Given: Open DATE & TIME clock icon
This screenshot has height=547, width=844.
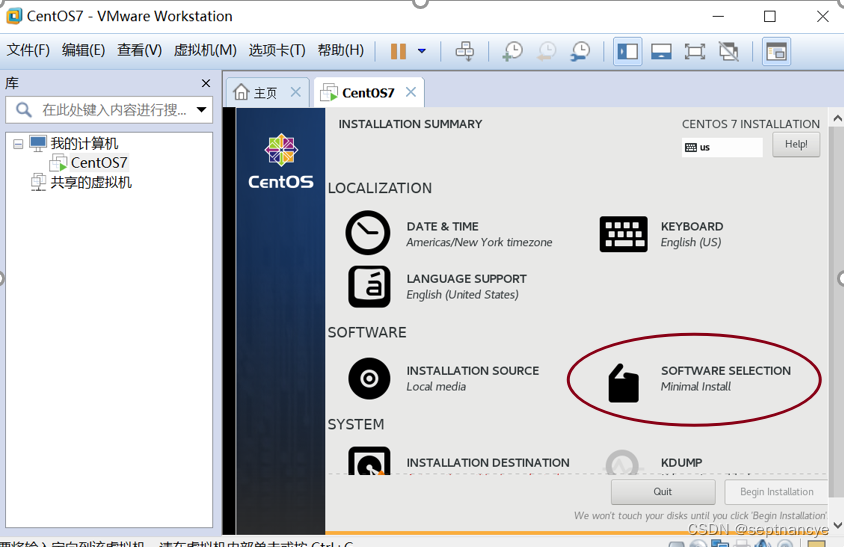Looking at the screenshot, I should click(x=368, y=233).
